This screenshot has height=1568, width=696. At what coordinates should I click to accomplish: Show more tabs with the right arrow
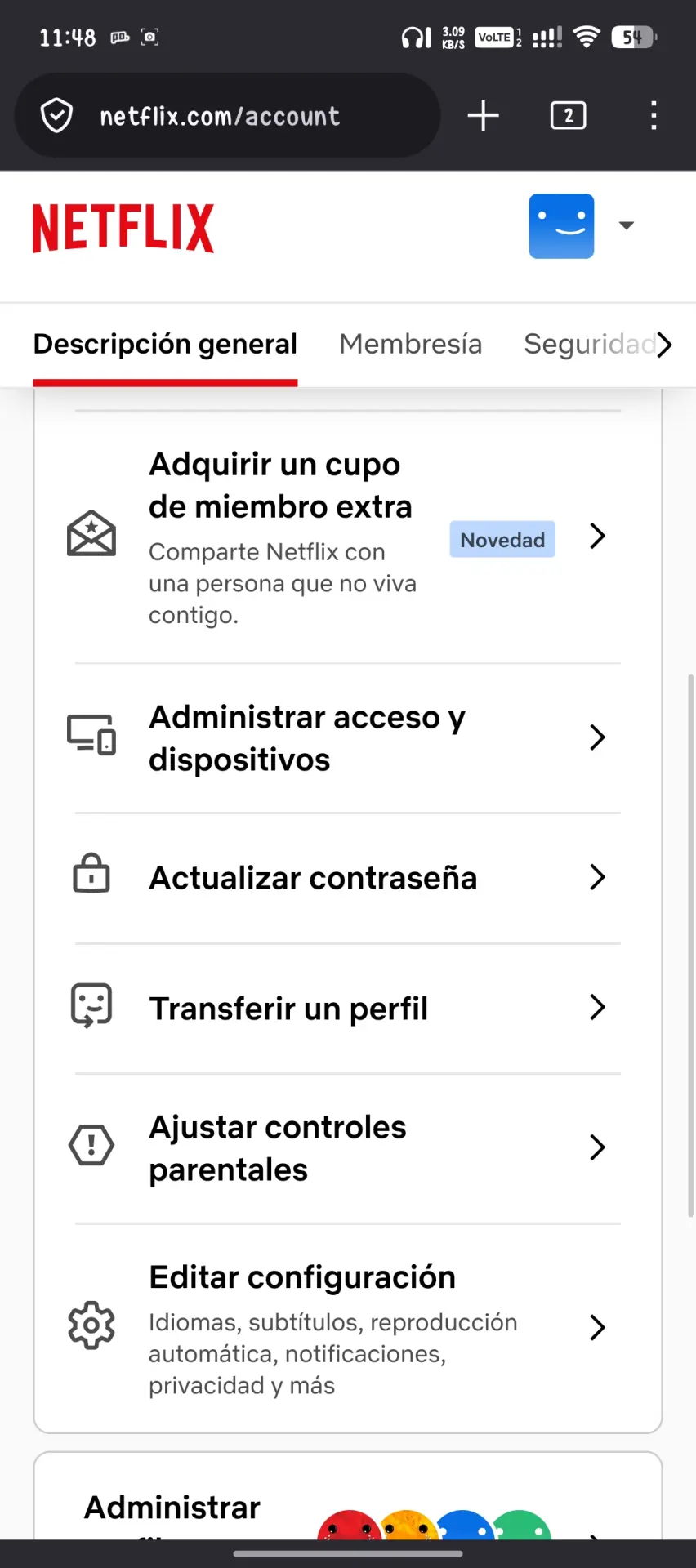click(x=665, y=345)
